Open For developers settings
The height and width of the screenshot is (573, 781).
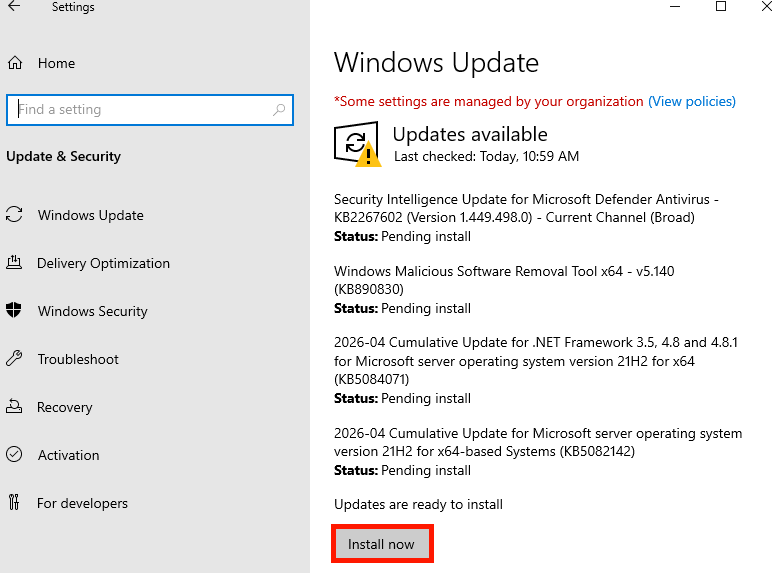82,503
